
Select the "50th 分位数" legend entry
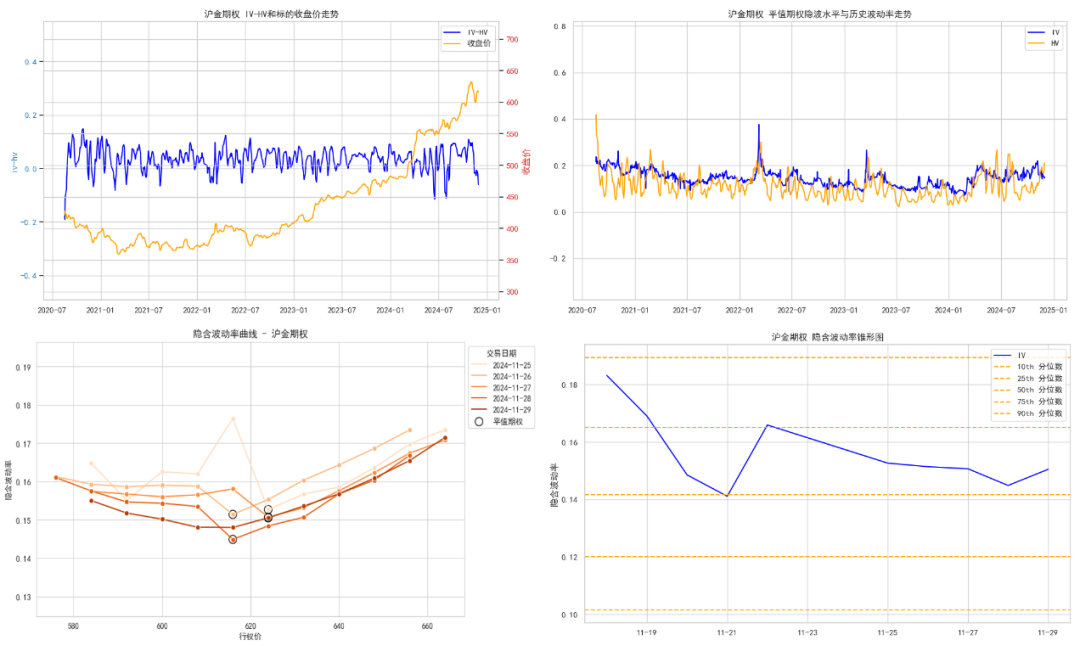[x=1028, y=390]
